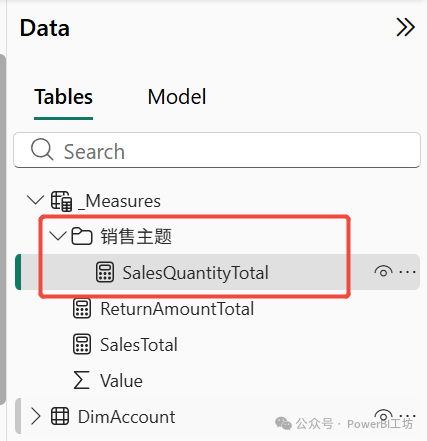Switch to the Model tab
Screen dimensions: 427x441
pyautogui.click(x=177, y=97)
